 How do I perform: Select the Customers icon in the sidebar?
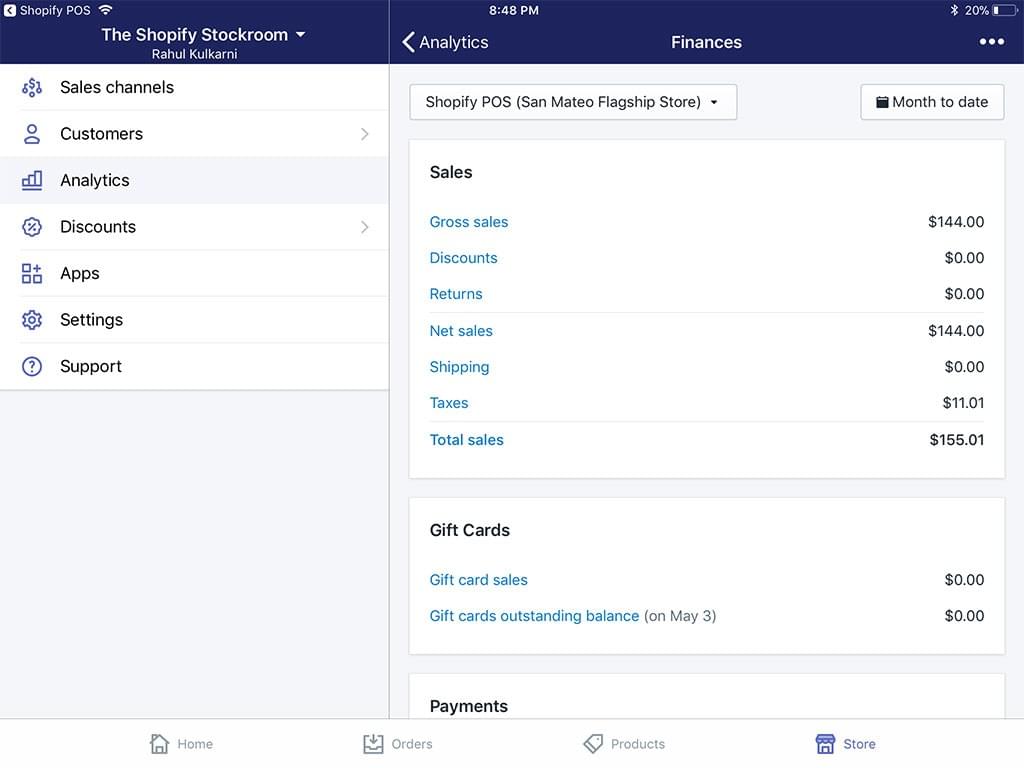(31, 133)
